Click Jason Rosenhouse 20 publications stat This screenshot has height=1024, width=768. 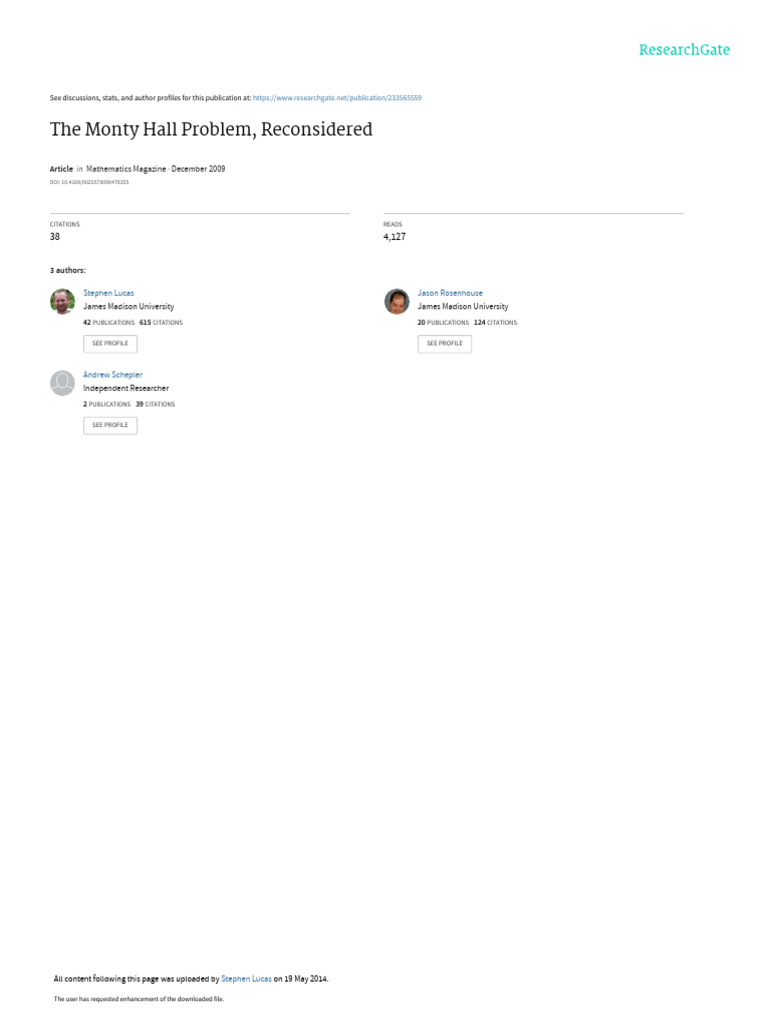443,323
